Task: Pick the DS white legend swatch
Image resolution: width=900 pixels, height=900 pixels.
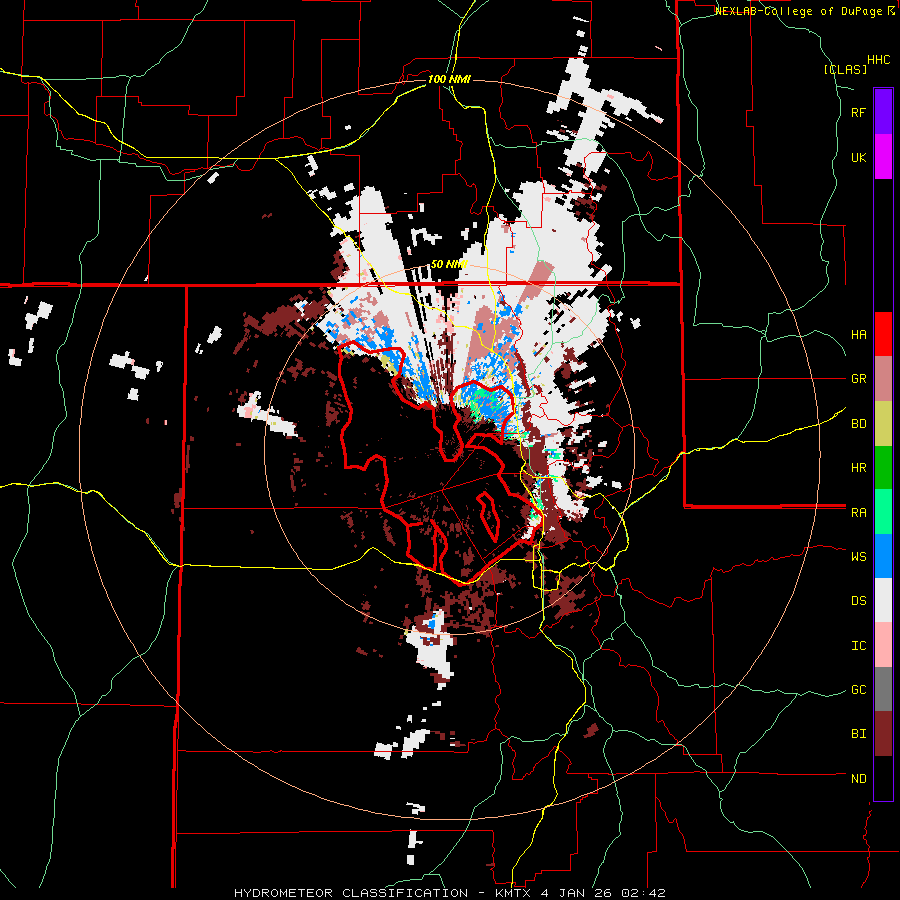Action: tap(883, 600)
